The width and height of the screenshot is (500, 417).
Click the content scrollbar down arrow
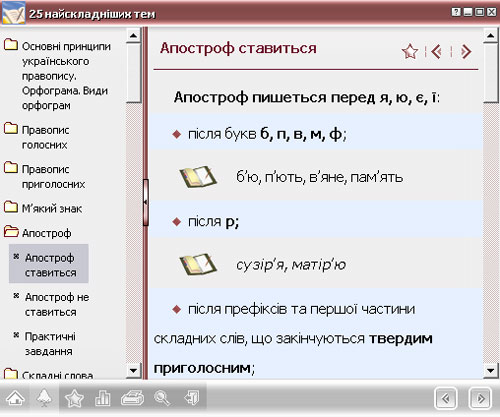coord(491,370)
